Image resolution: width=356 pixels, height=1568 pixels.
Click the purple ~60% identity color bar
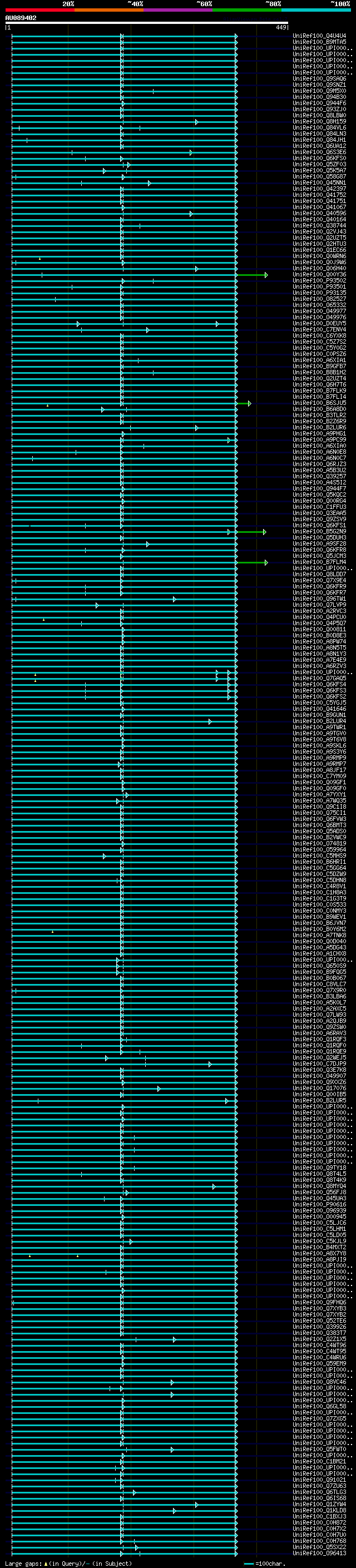[179, 10]
